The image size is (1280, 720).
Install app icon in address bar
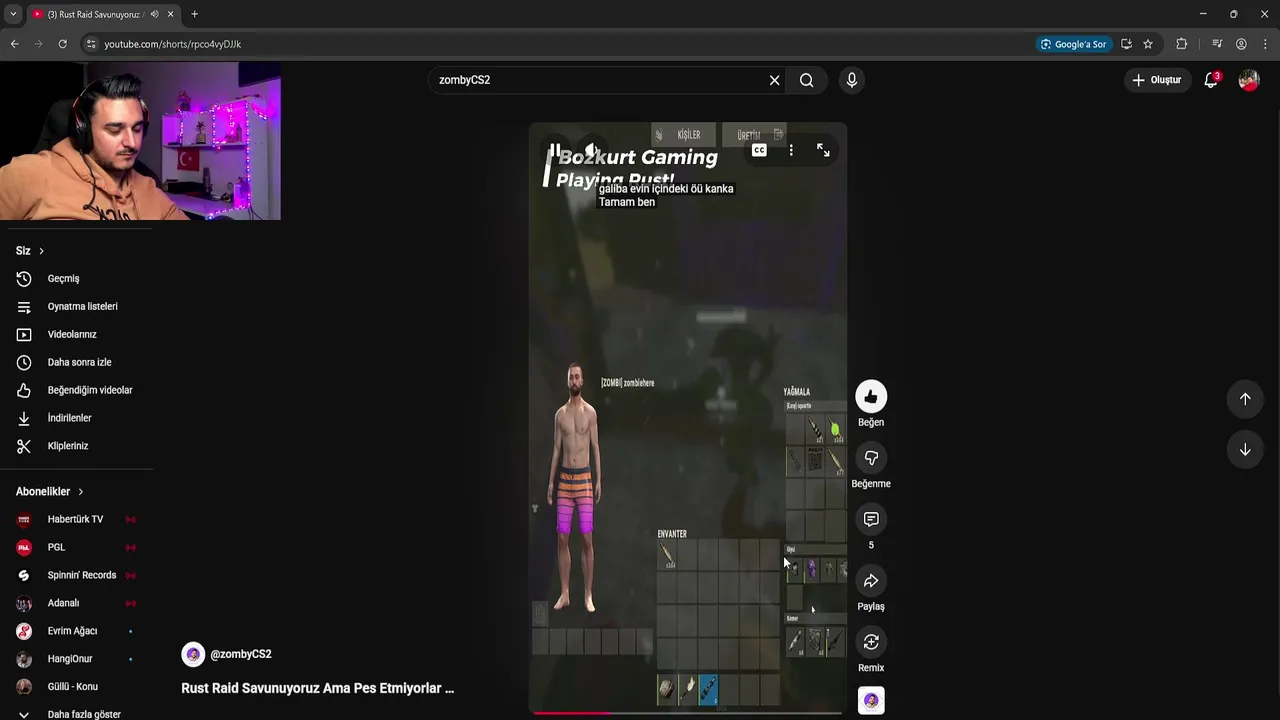(x=1126, y=44)
